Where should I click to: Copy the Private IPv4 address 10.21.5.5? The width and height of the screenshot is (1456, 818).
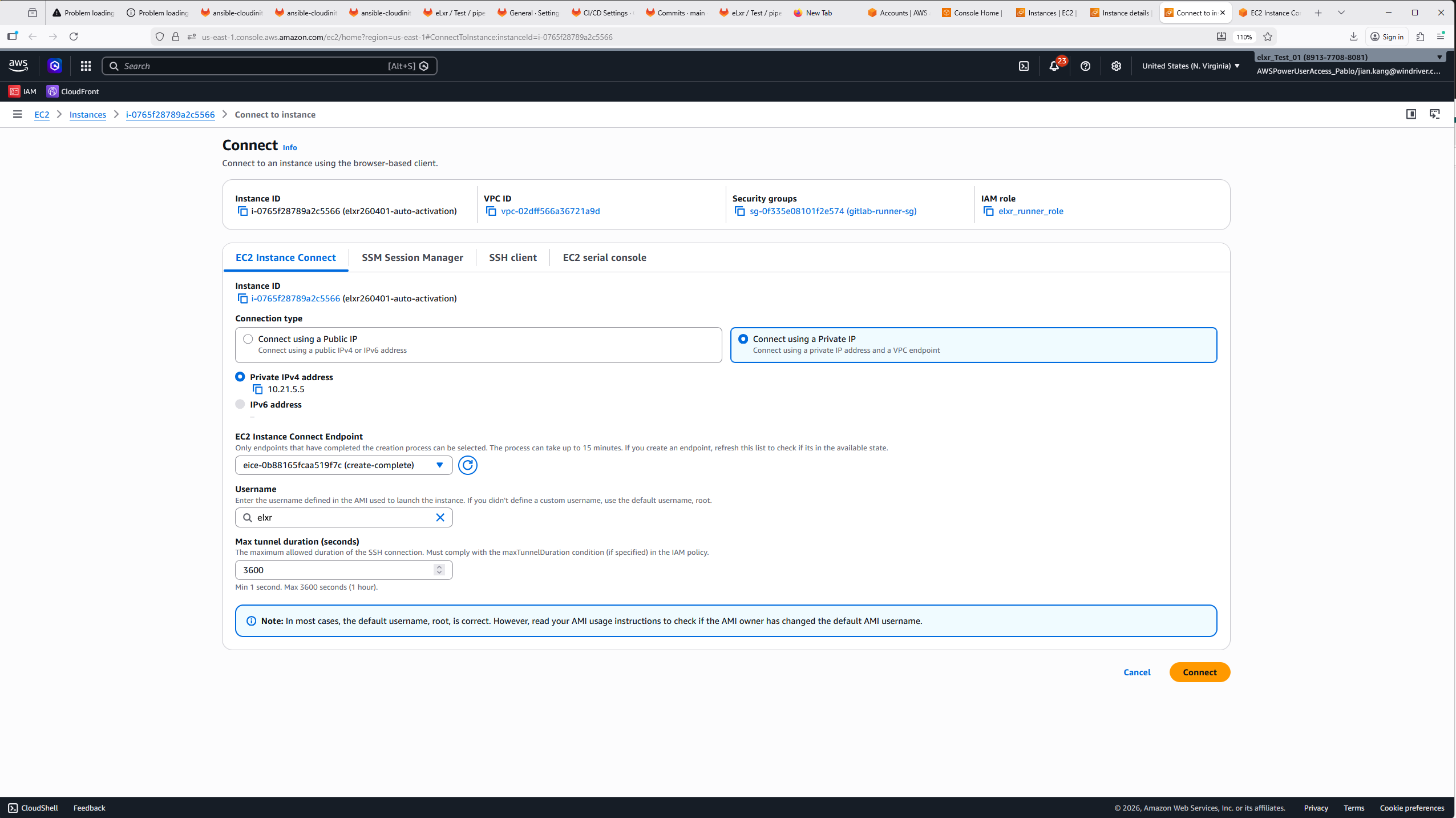(x=258, y=389)
